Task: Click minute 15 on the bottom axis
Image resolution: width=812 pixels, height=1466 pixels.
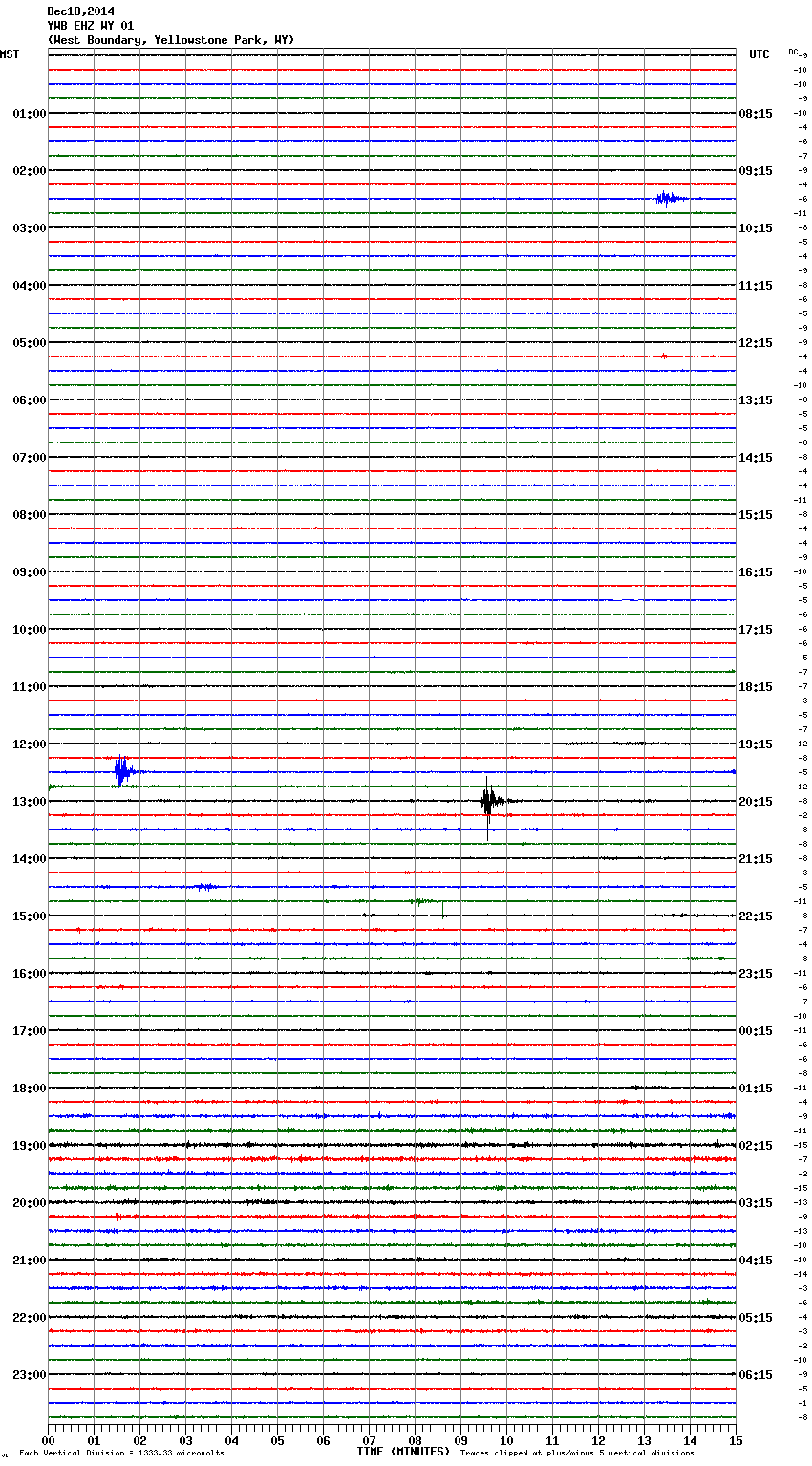Action: point(736,1440)
